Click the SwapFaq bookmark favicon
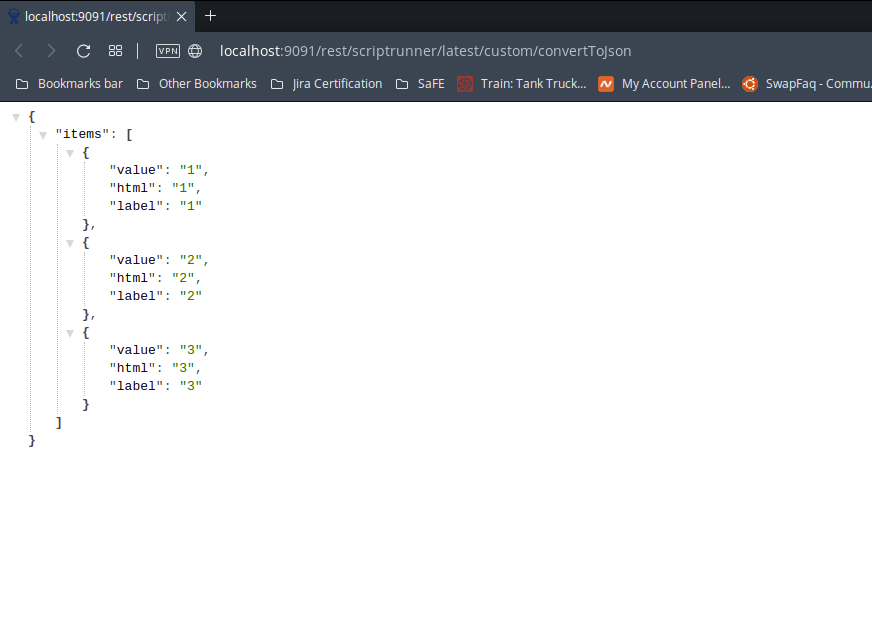872x632 pixels. (749, 83)
